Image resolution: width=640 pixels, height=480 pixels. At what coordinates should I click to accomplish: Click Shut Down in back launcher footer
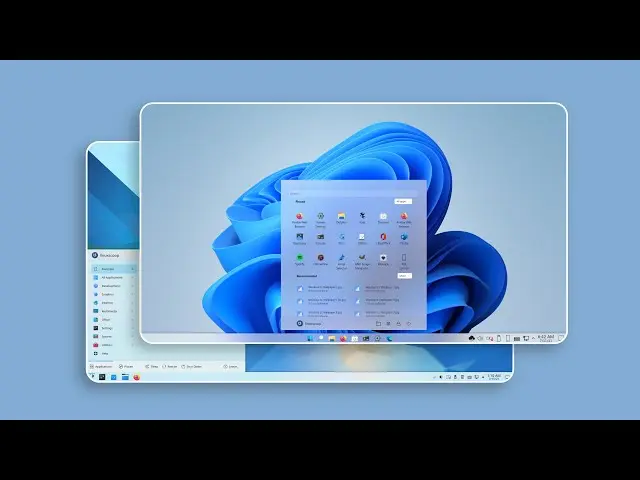[192, 367]
